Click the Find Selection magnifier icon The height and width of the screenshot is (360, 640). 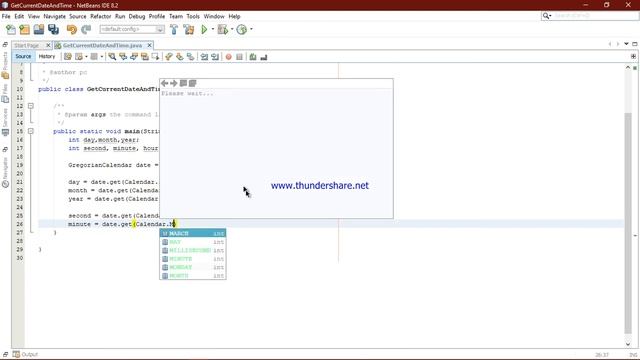tap(112, 57)
